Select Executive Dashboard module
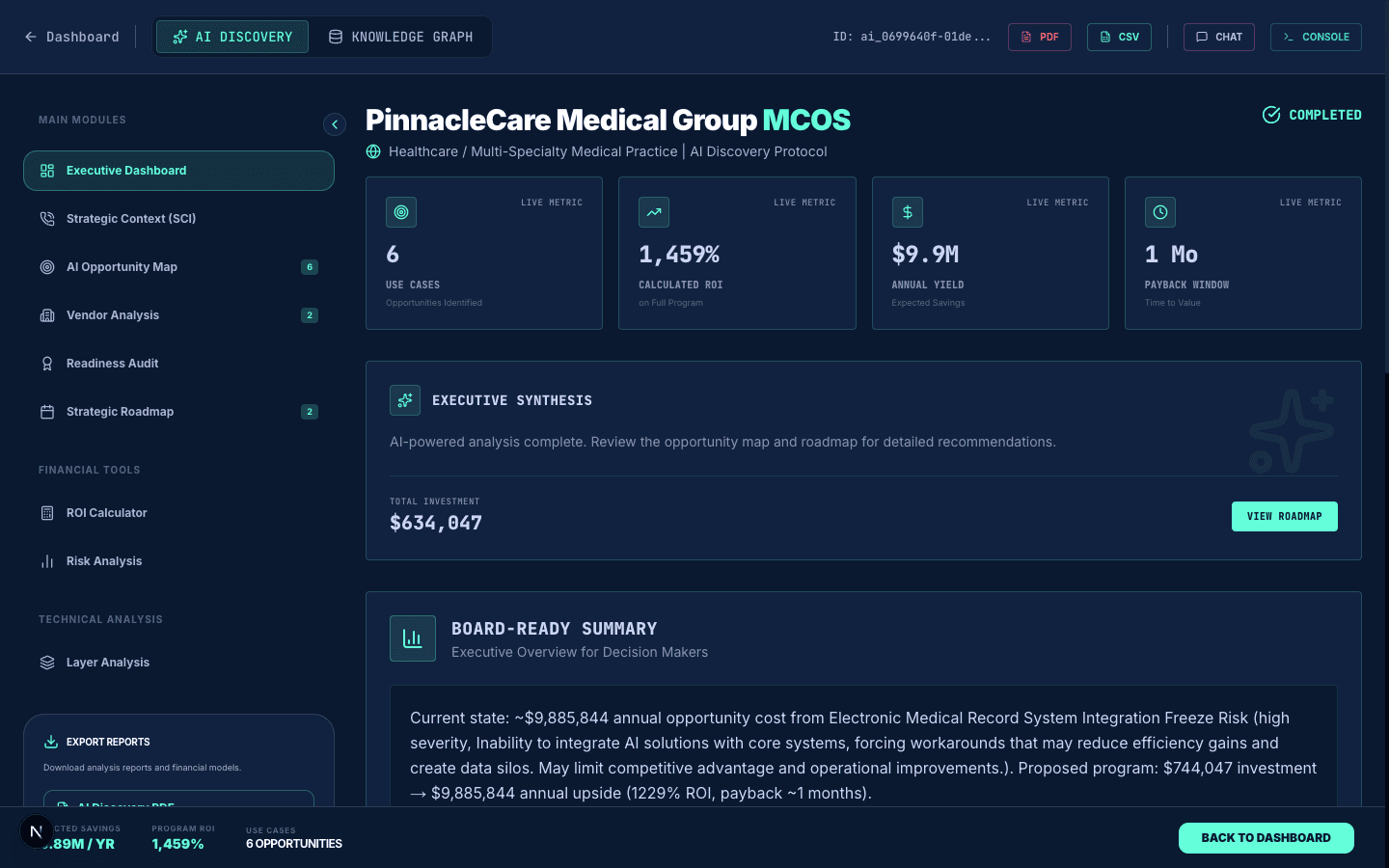Image resolution: width=1389 pixels, height=868 pixels. click(x=178, y=171)
